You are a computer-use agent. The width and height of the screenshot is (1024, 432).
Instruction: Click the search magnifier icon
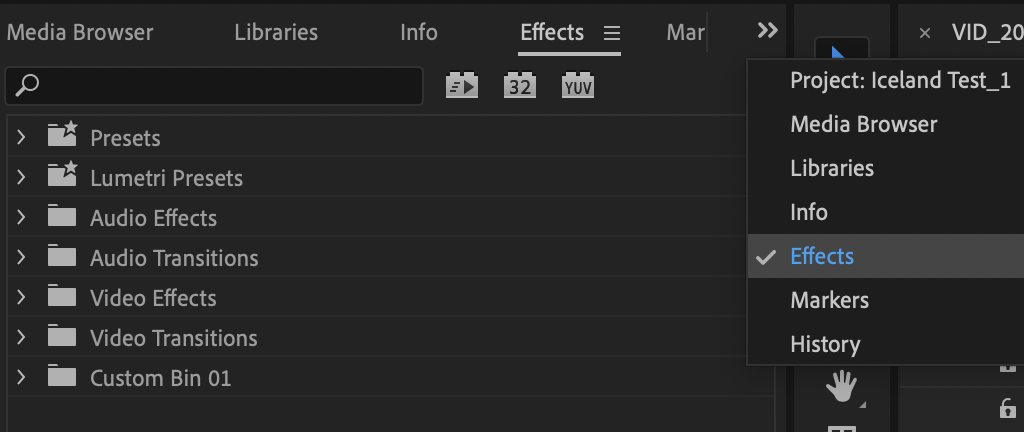click(27, 85)
